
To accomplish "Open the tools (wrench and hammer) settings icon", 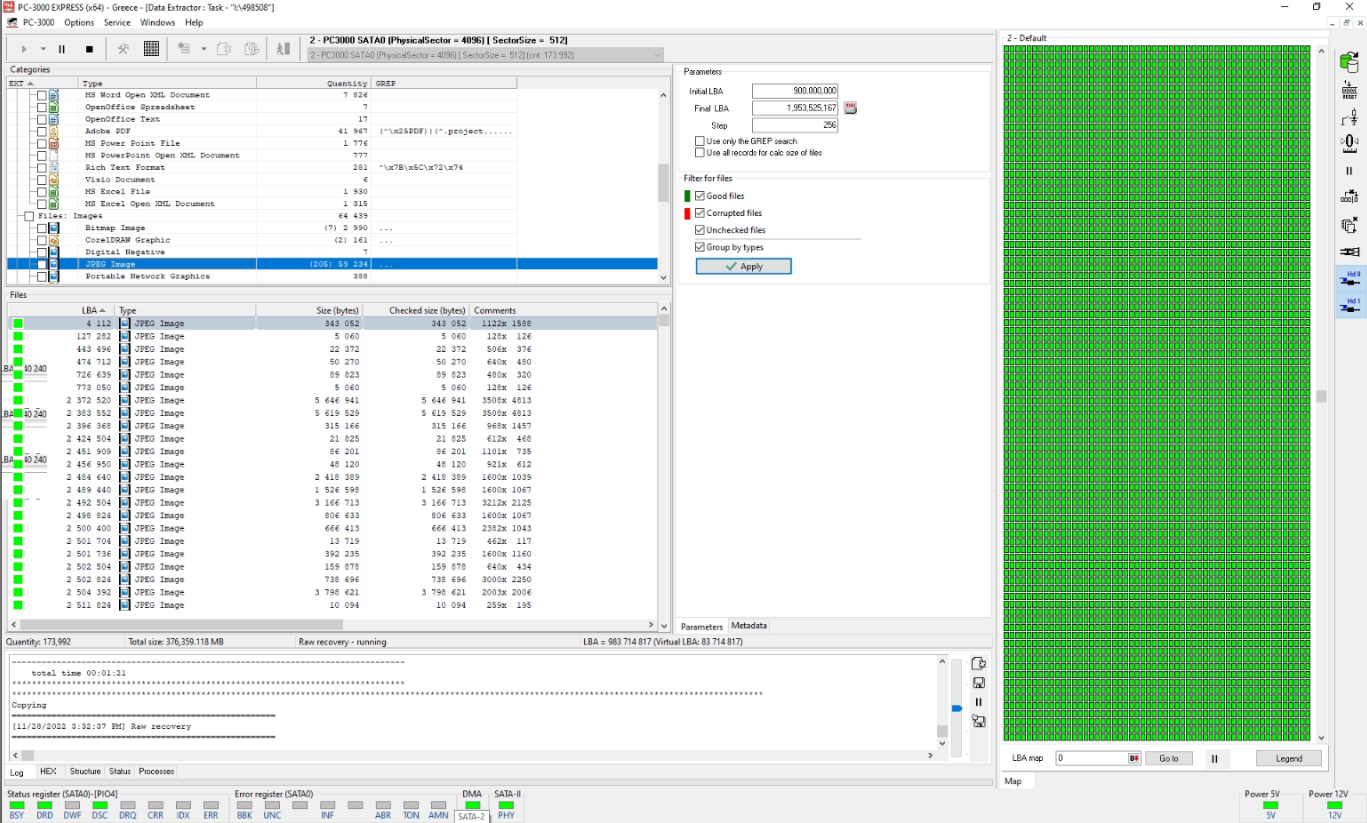I will (124, 49).
